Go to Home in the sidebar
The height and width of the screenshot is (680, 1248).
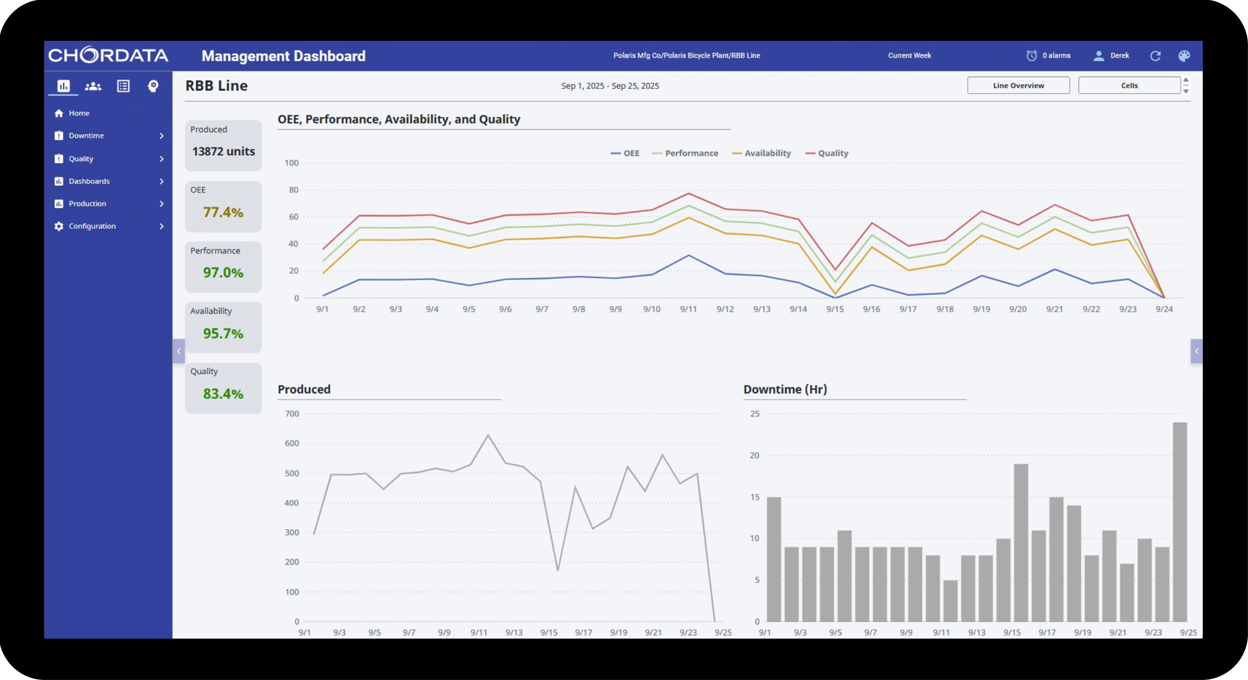tap(78, 113)
